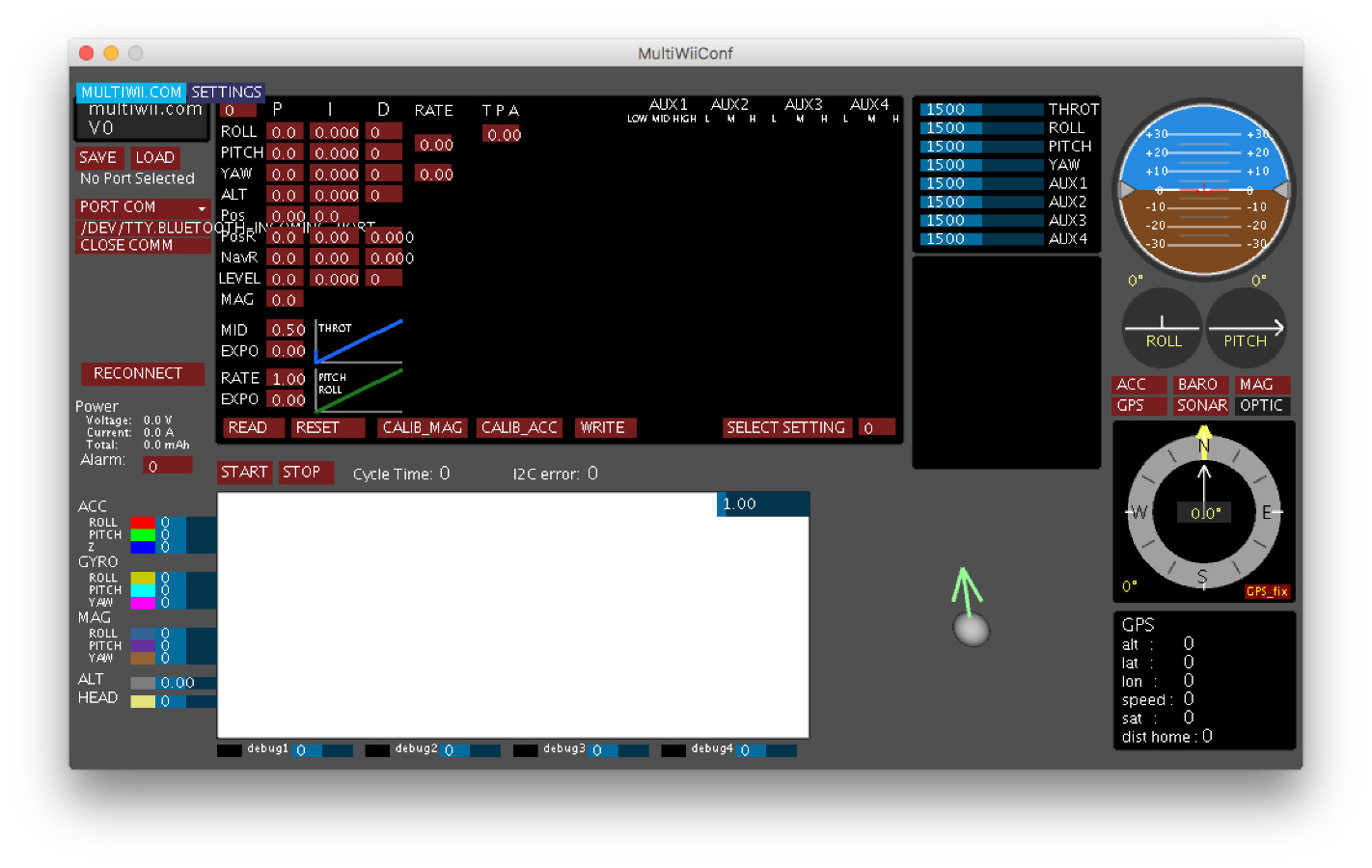Viewport: 1372px width, 868px height.
Task: Click the YAW D value field
Action: (384, 175)
